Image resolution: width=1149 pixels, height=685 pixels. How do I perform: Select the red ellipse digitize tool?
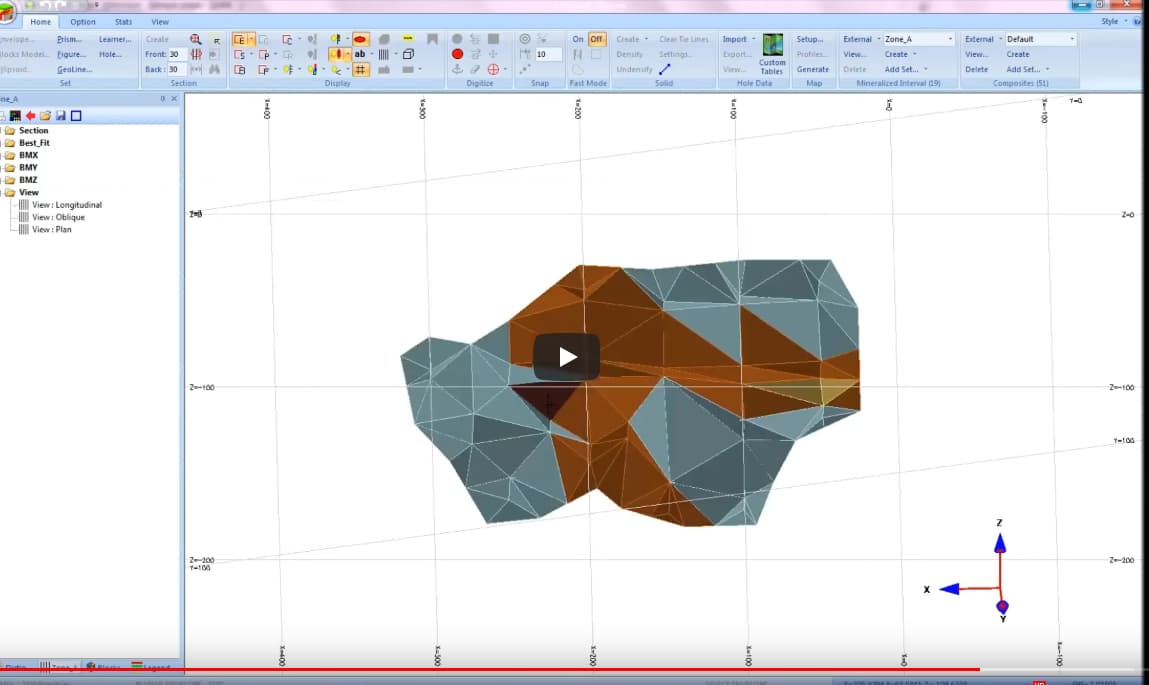pyautogui.click(x=458, y=55)
